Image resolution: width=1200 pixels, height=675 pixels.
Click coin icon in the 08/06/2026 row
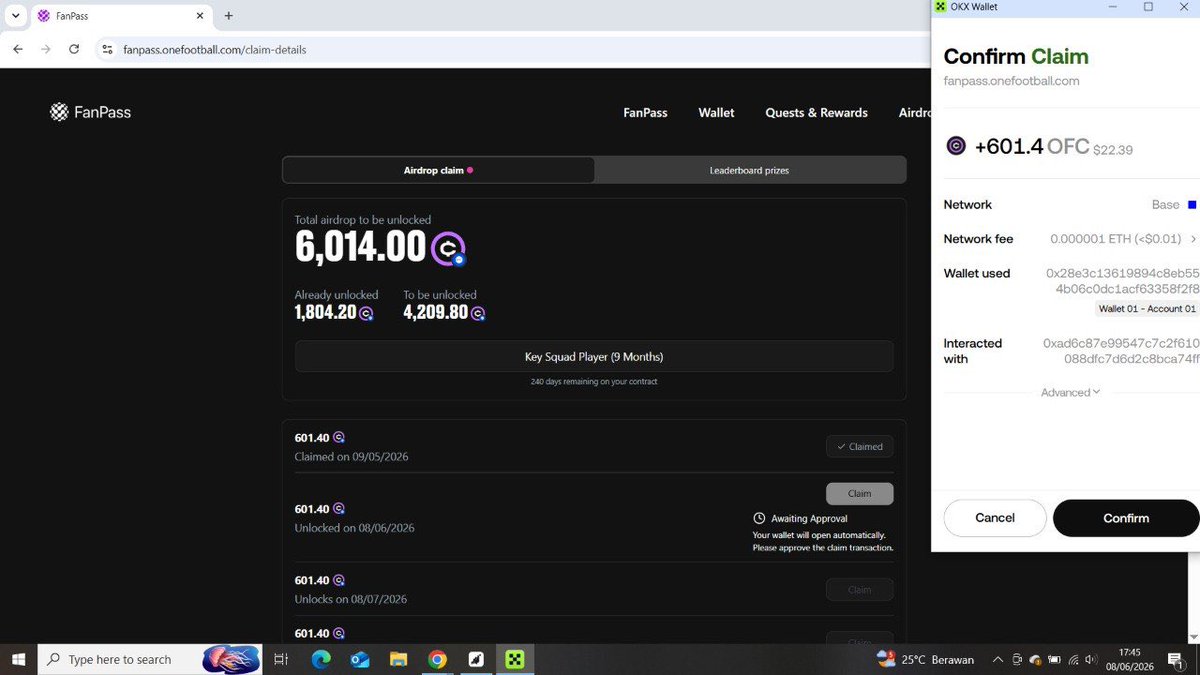click(x=339, y=508)
